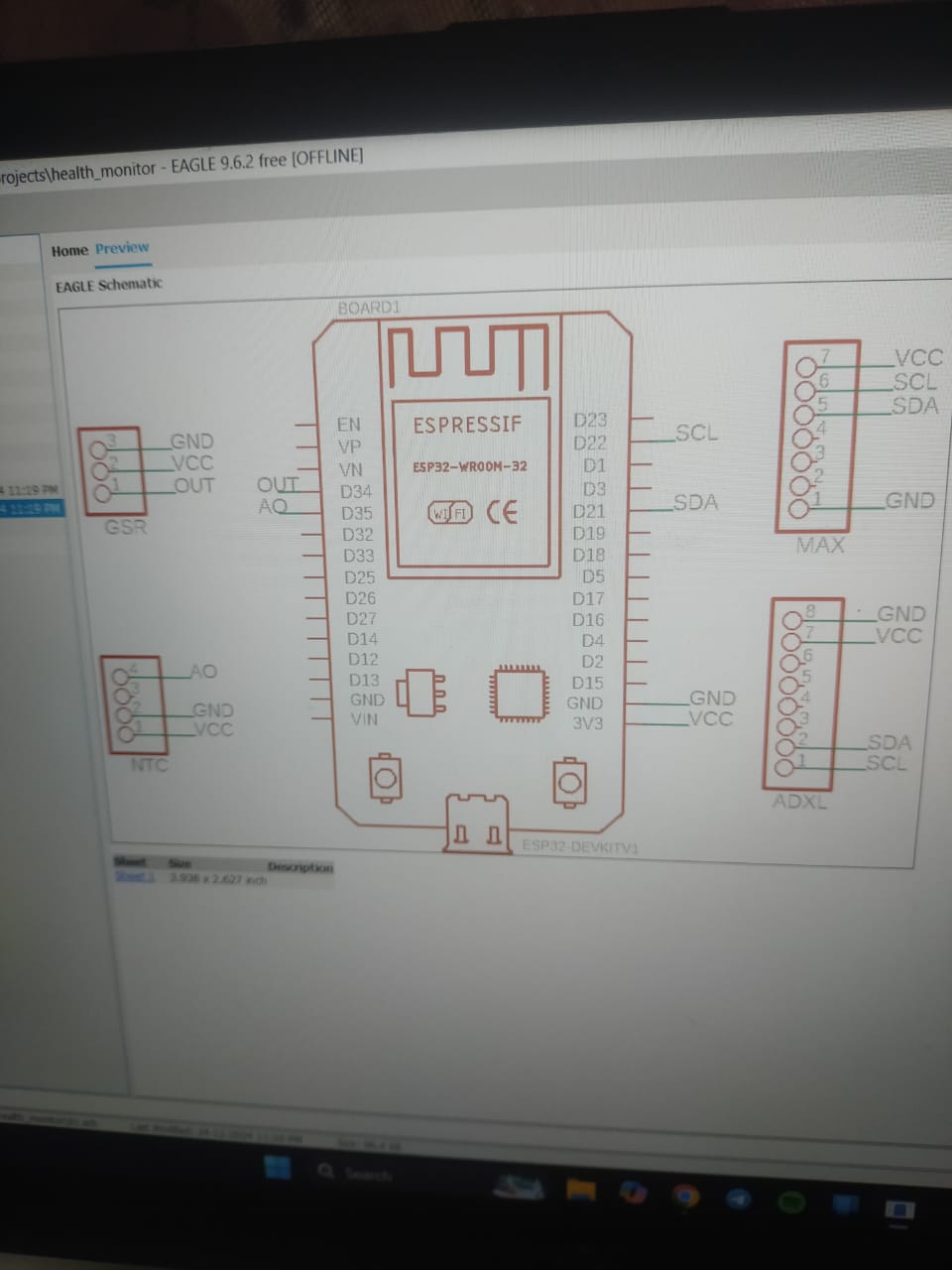Open Google Chrome from the taskbar
Viewport: 952px width, 1270px height.
(x=686, y=1196)
